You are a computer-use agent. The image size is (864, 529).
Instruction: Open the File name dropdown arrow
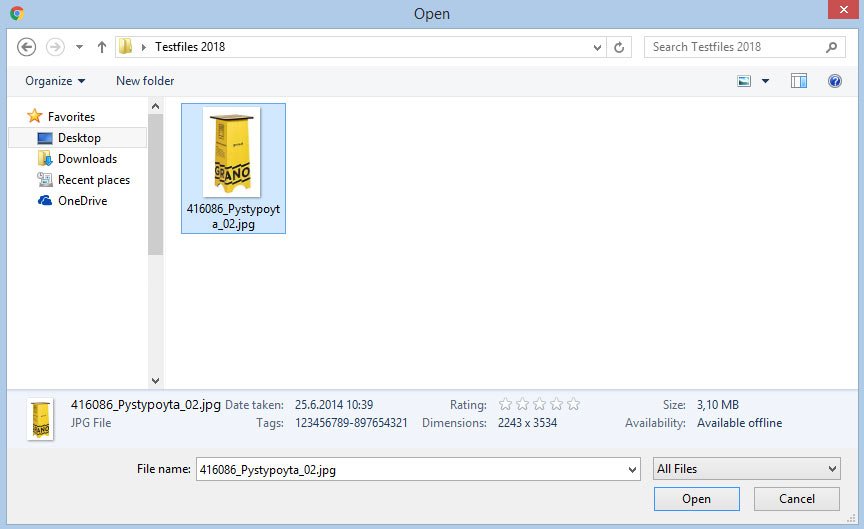click(633, 469)
